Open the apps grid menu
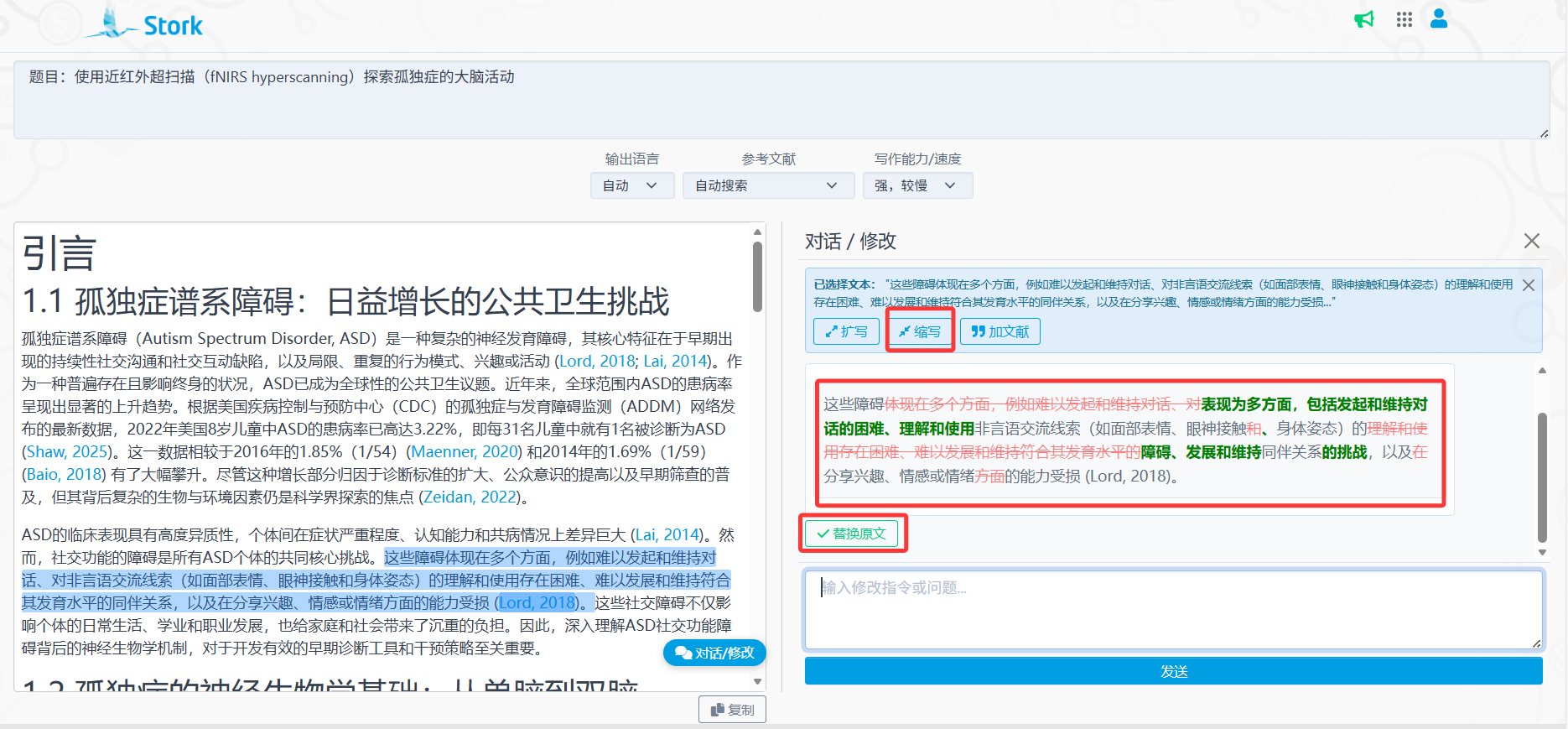The image size is (1568, 729). tap(1404, 19)
